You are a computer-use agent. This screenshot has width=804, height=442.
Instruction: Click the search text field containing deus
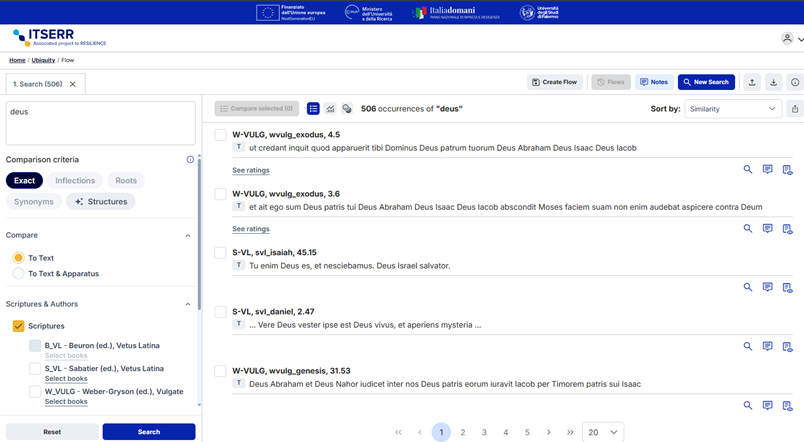coord(100,122)
